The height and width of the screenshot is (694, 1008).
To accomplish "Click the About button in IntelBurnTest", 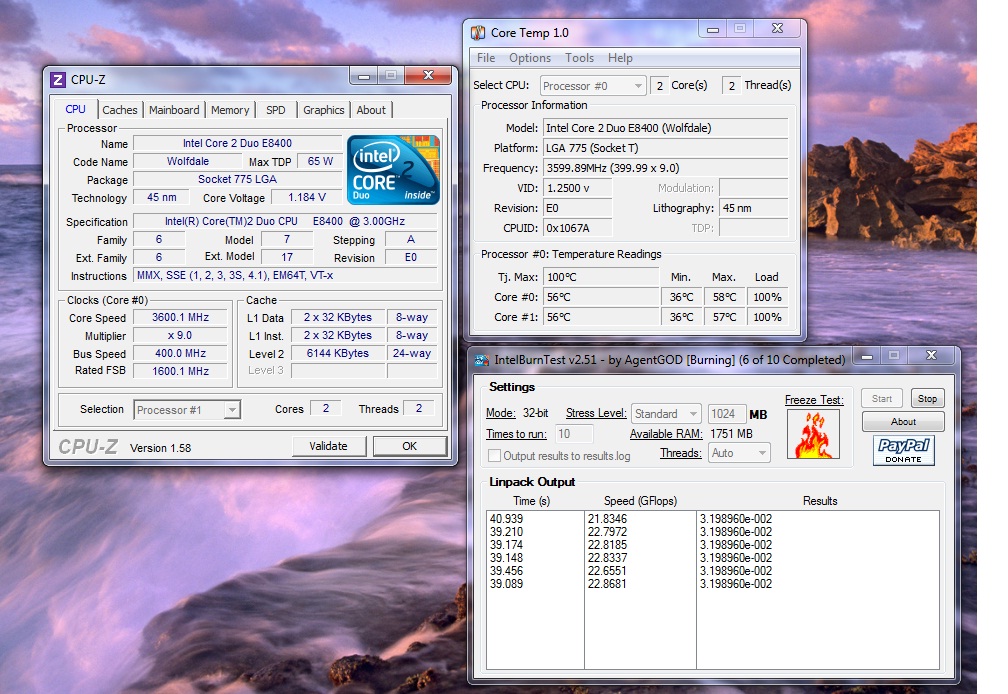I will 903,422.
